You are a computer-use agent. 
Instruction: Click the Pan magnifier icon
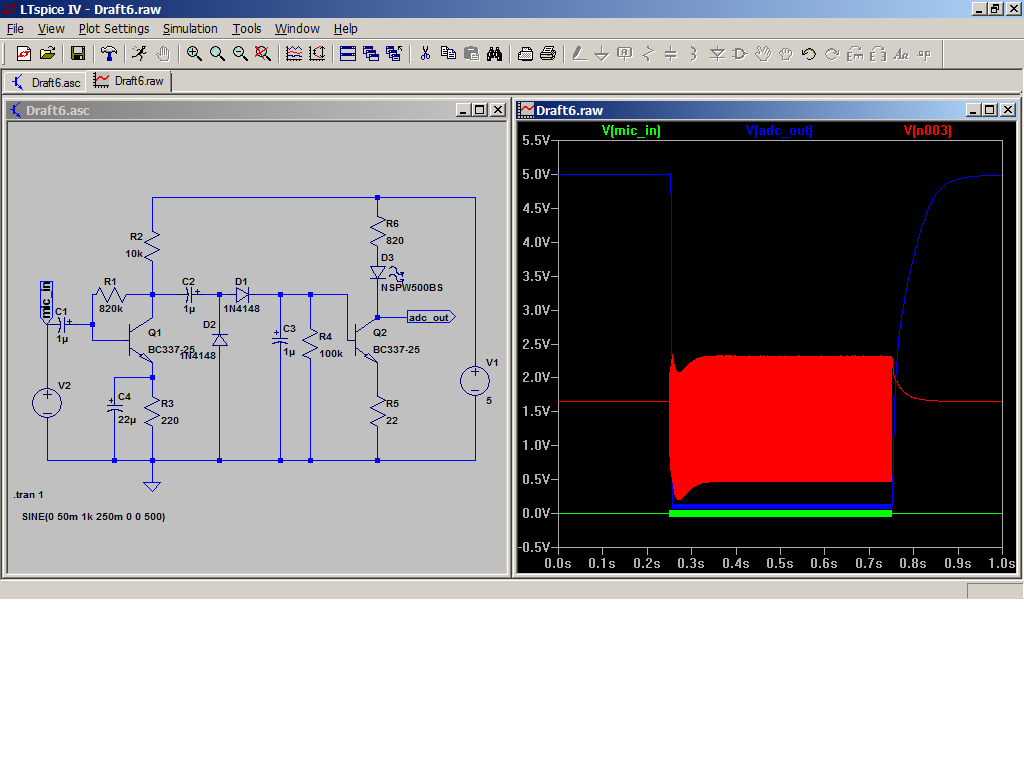[x=217, y=54]
